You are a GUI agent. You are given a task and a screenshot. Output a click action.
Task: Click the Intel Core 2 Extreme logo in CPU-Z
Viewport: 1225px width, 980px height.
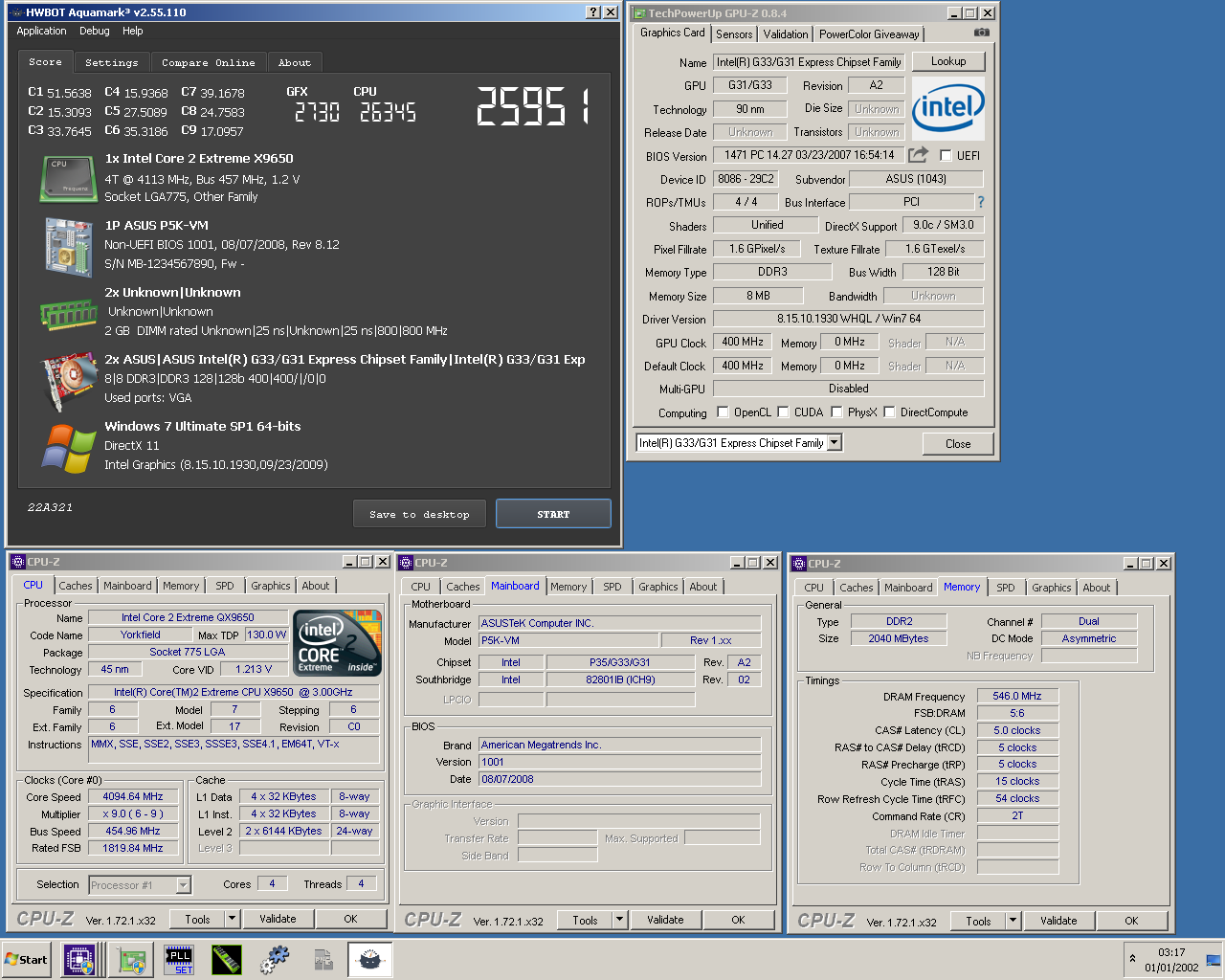coord(338,642)
